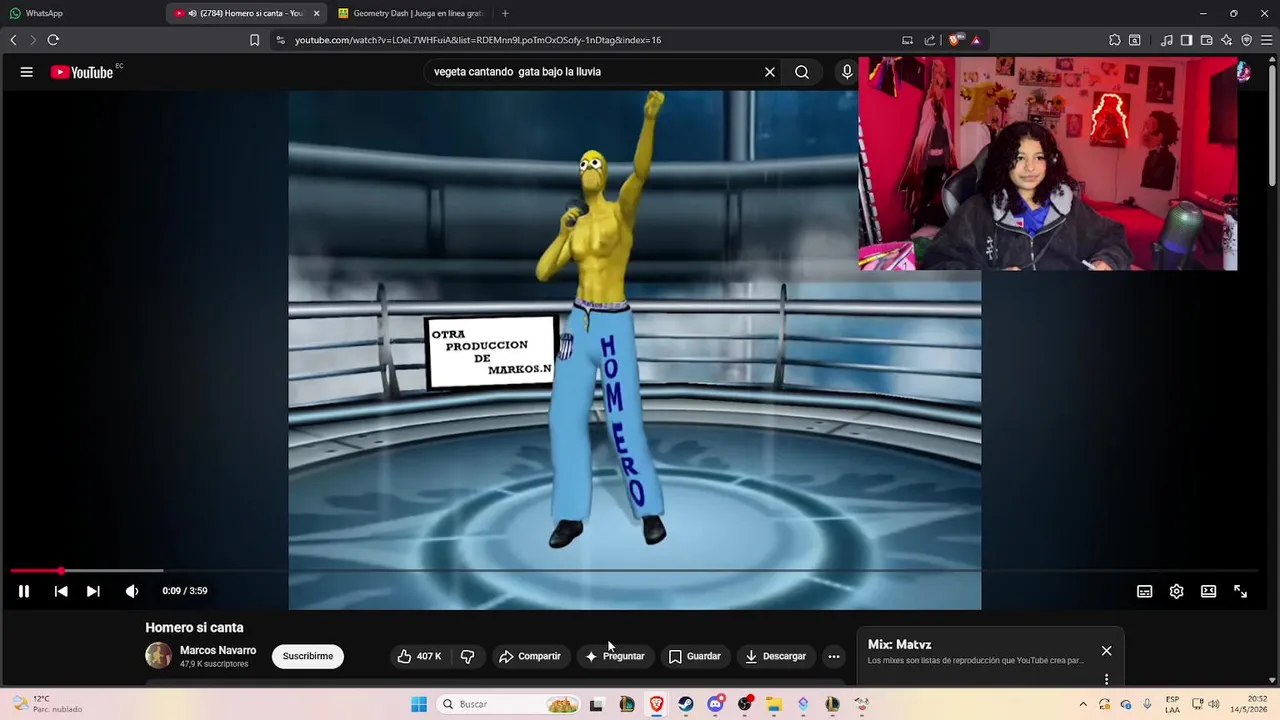This screenshot has width=1280, height=720.
Task: Enter fullscreen mode
Action: pyautogui.click(x=1241, y=591)
